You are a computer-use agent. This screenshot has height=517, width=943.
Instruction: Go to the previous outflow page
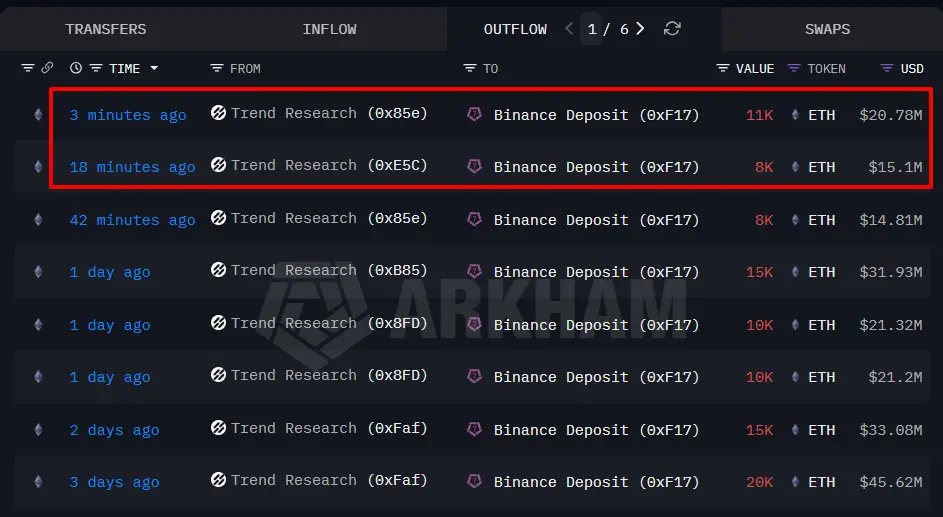click(569, 29)
